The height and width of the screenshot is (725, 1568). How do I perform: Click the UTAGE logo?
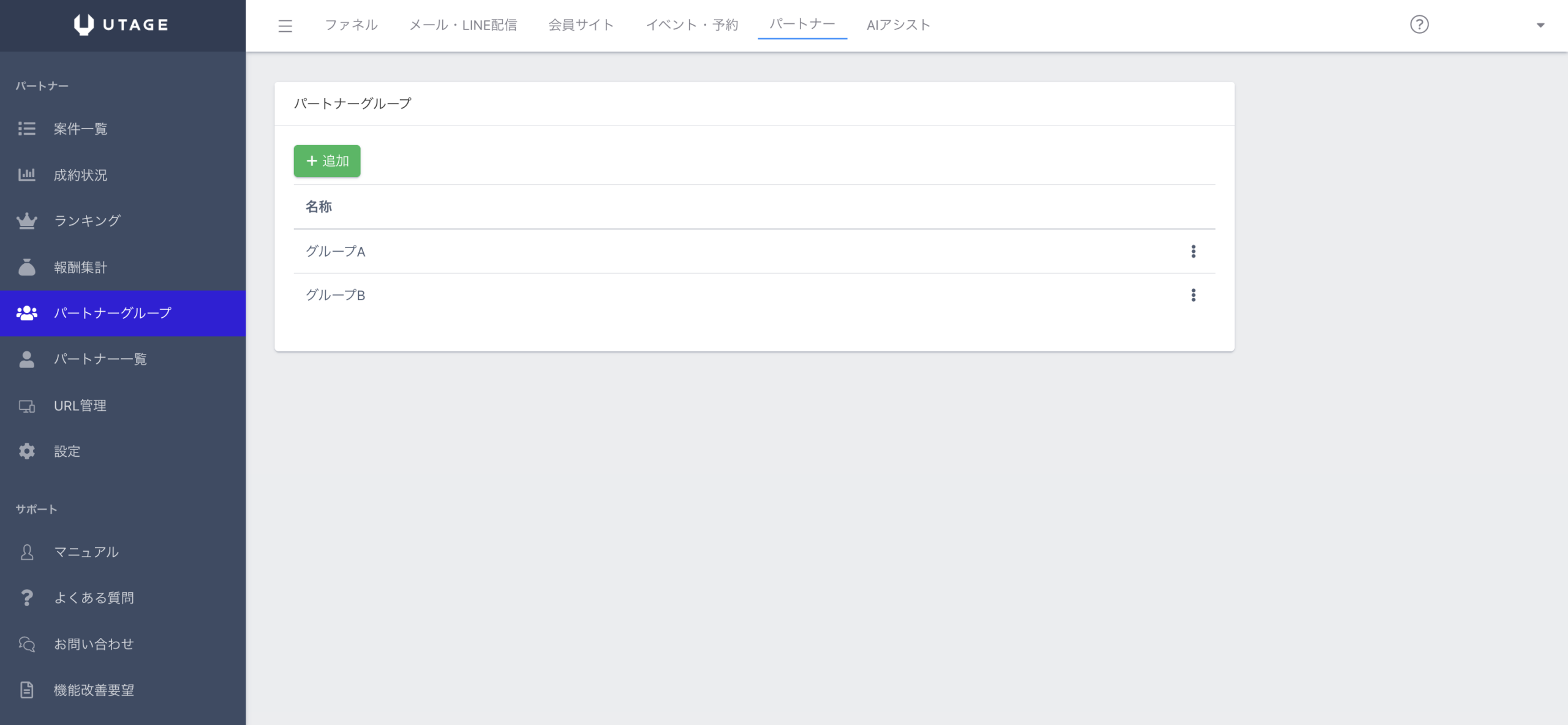[x=122, y=25]
